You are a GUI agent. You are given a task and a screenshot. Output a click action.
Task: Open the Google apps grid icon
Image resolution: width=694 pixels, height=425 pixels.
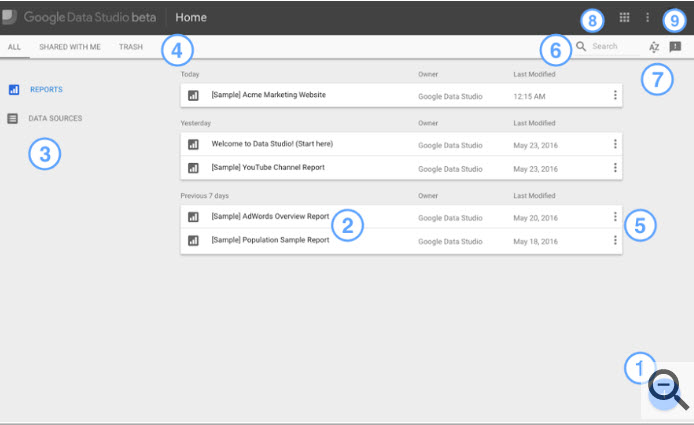coord(624,17)
